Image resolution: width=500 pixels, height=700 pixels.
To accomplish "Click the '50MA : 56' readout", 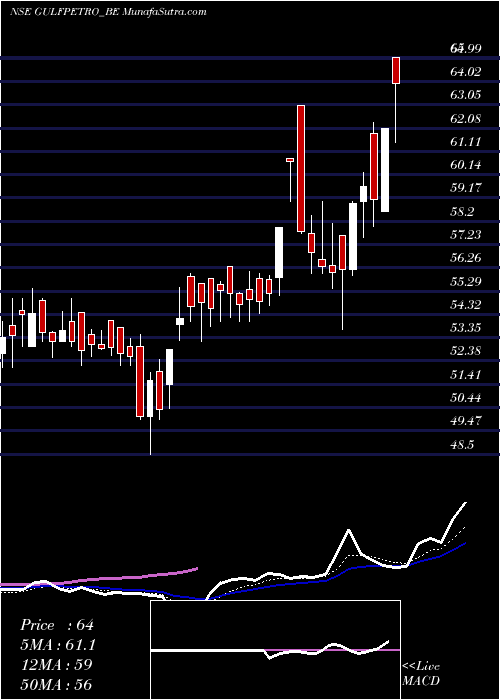I will [56, 684].
